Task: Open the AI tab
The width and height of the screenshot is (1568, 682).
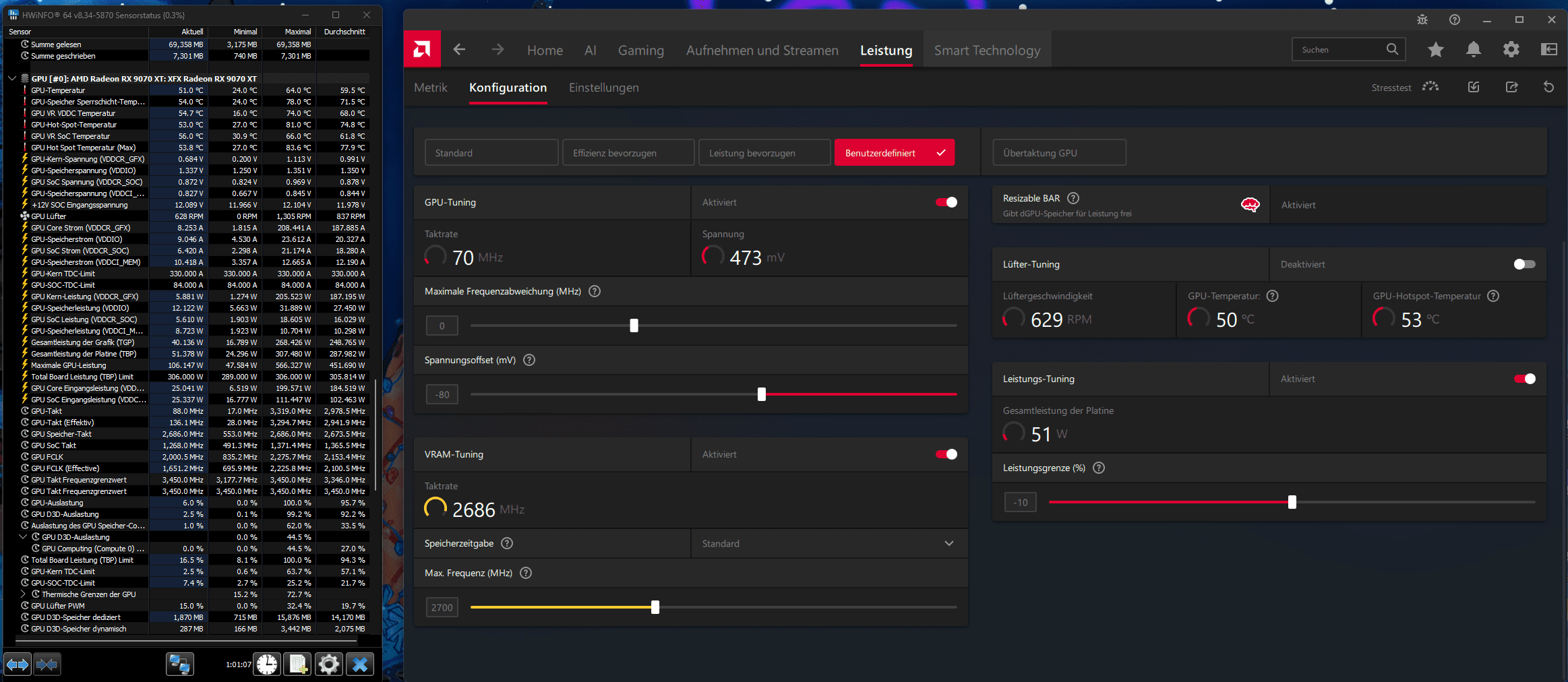Action: pyautogui.click(x=591, y=51)
